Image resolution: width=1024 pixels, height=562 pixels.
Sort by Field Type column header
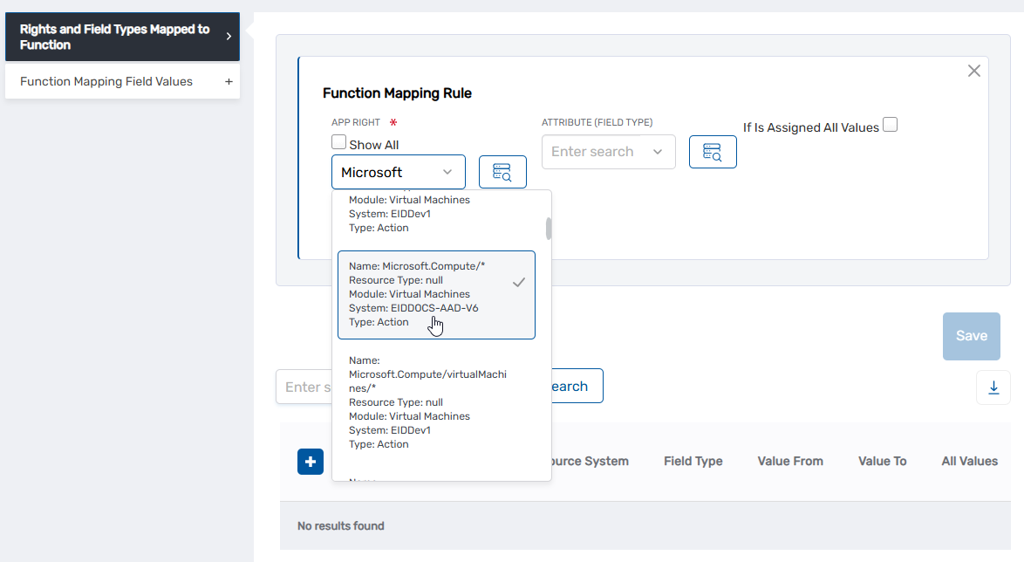[x=693, y=461]
